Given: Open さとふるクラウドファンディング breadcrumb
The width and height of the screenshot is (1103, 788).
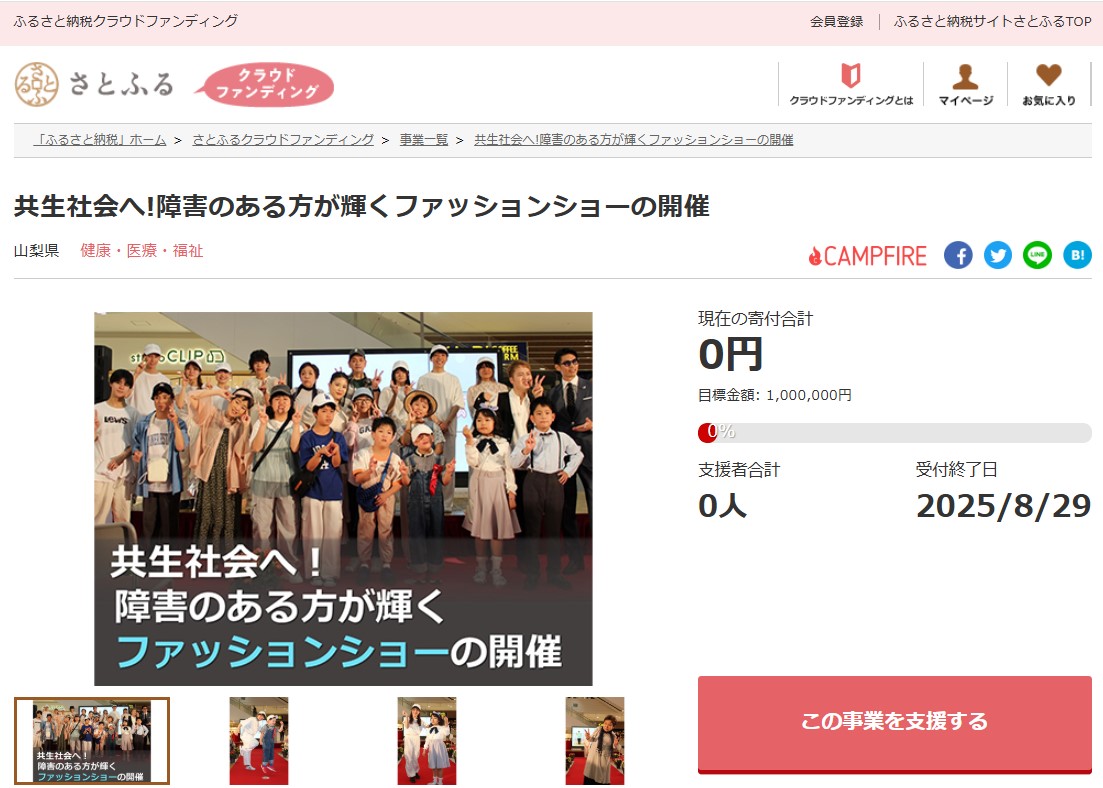Looking at the screenshot, I should 283,140.
